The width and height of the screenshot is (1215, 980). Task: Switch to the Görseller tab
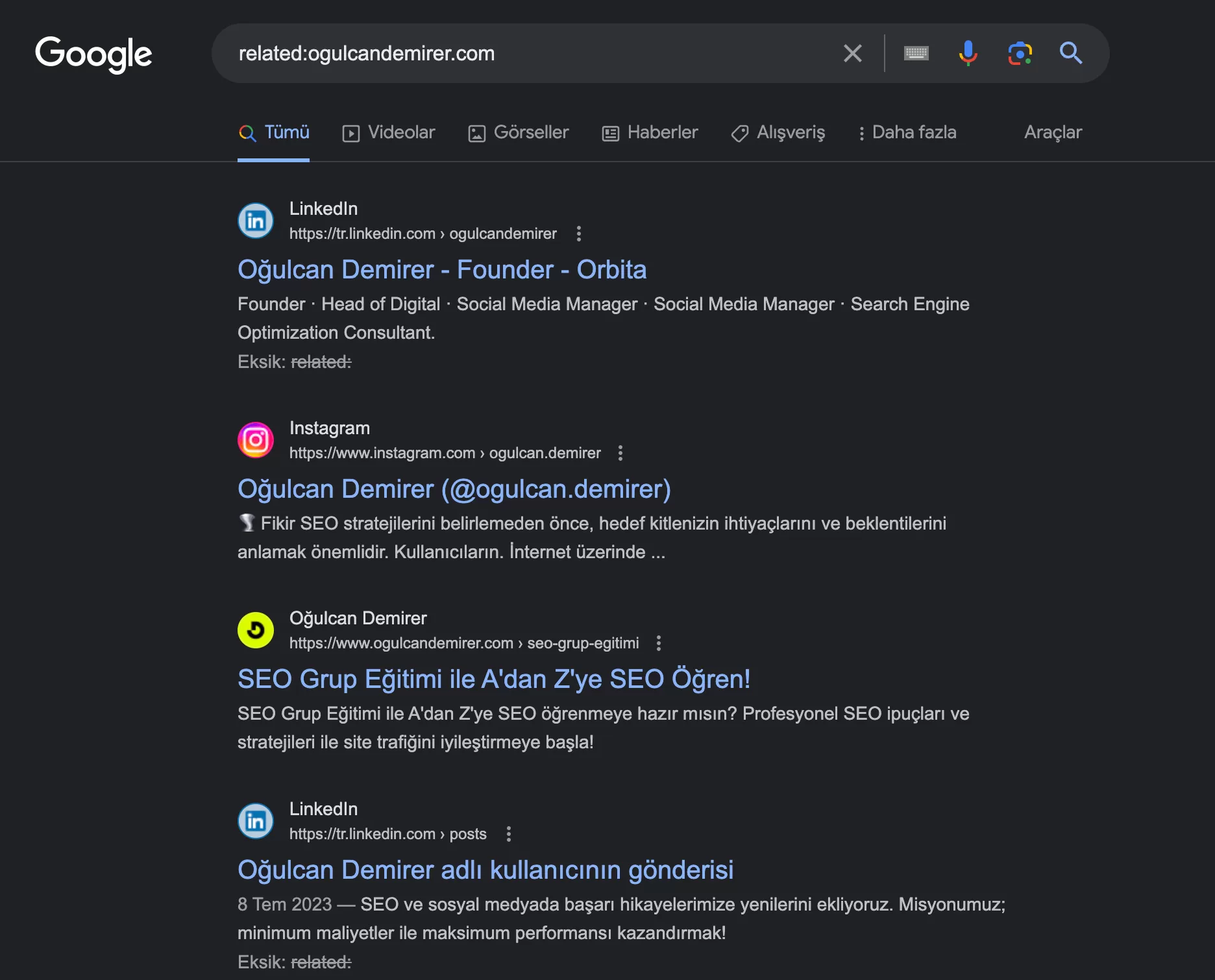(x=519, y=132)
